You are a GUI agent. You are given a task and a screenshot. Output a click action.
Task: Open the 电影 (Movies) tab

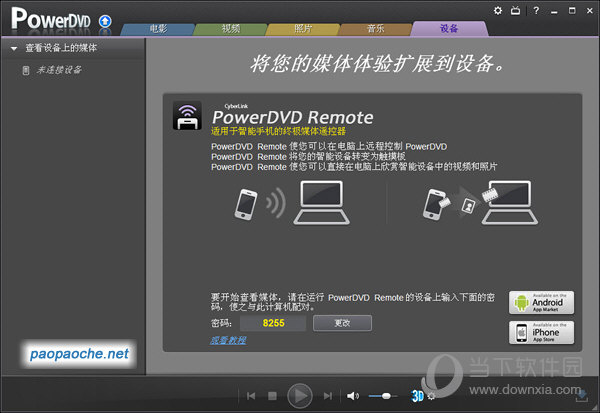pos(158,29)
